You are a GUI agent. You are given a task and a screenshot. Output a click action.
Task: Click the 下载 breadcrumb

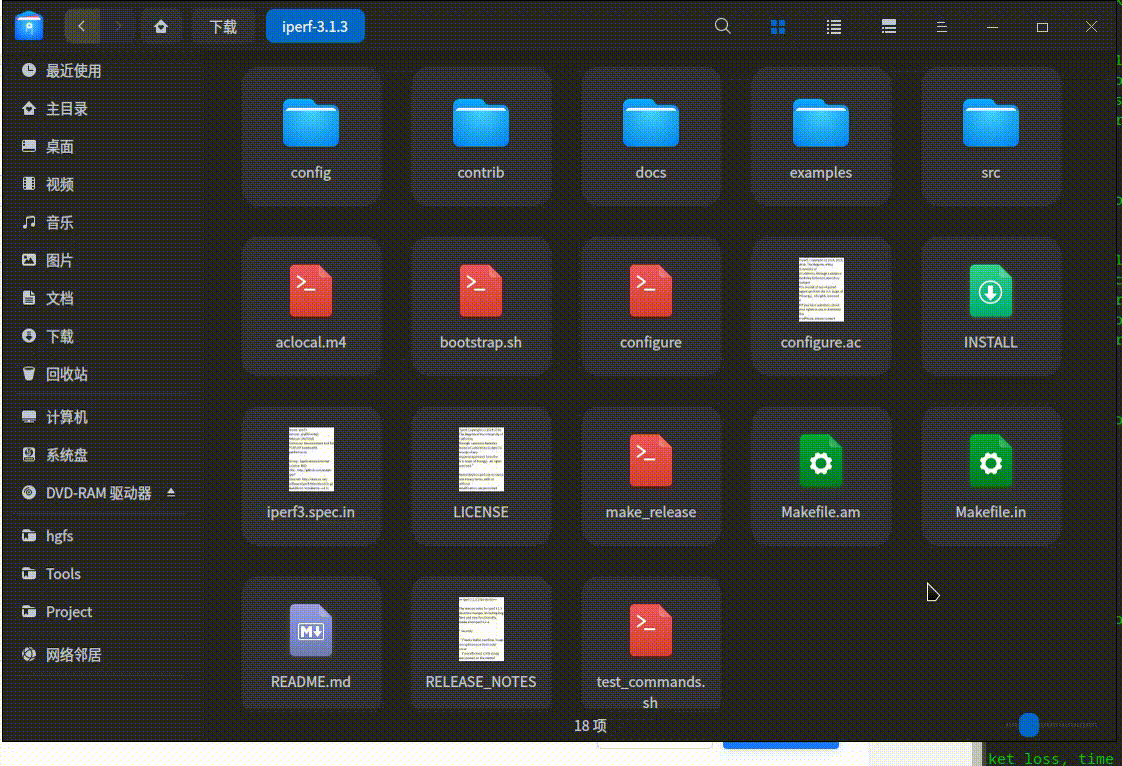coord(223,26)
